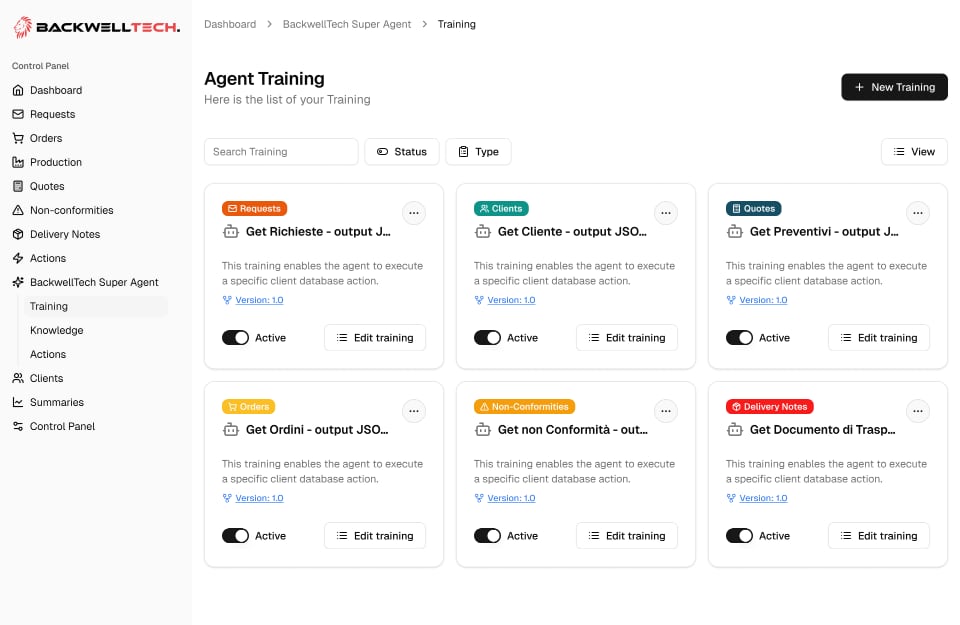Click the sparkle icon beside BackwellTech Super Agent
The image size is (960, 625).
click(x=18, y=282)
